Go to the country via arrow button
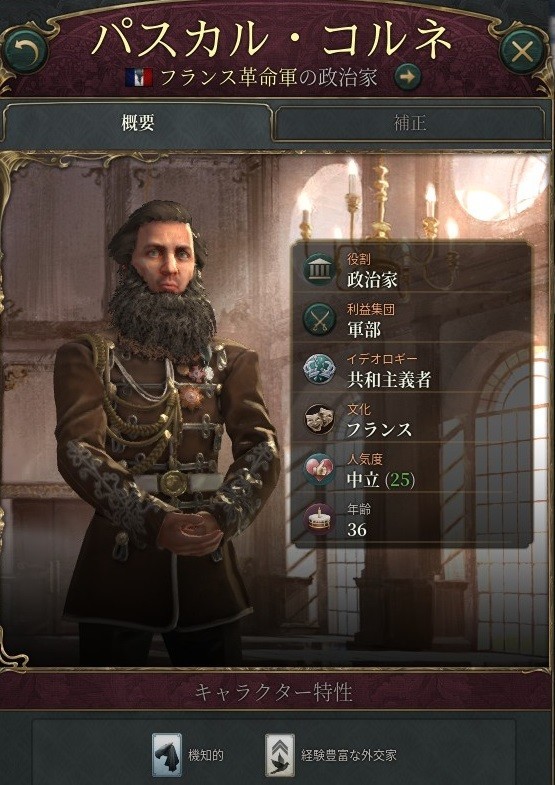 (408, 78)
